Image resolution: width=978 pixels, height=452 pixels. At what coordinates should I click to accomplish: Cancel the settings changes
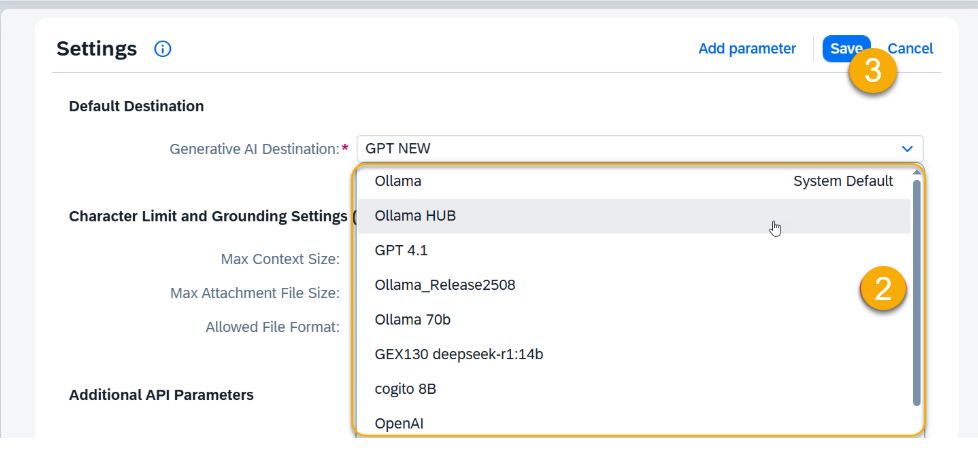tap(910, 48)
